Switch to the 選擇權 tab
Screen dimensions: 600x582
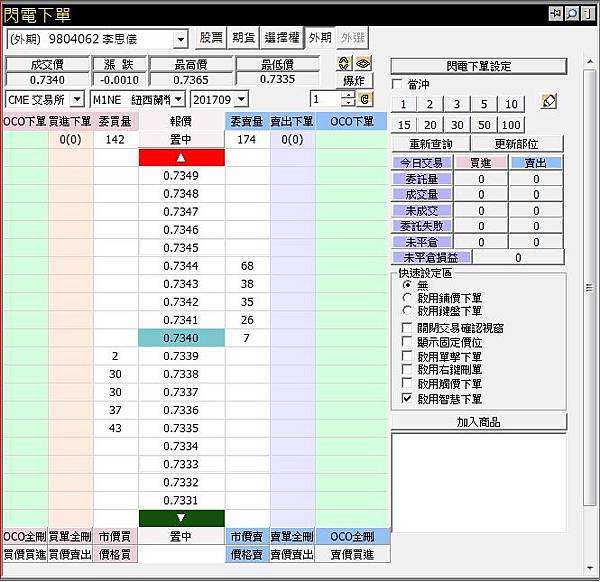(x=282, y=38)
